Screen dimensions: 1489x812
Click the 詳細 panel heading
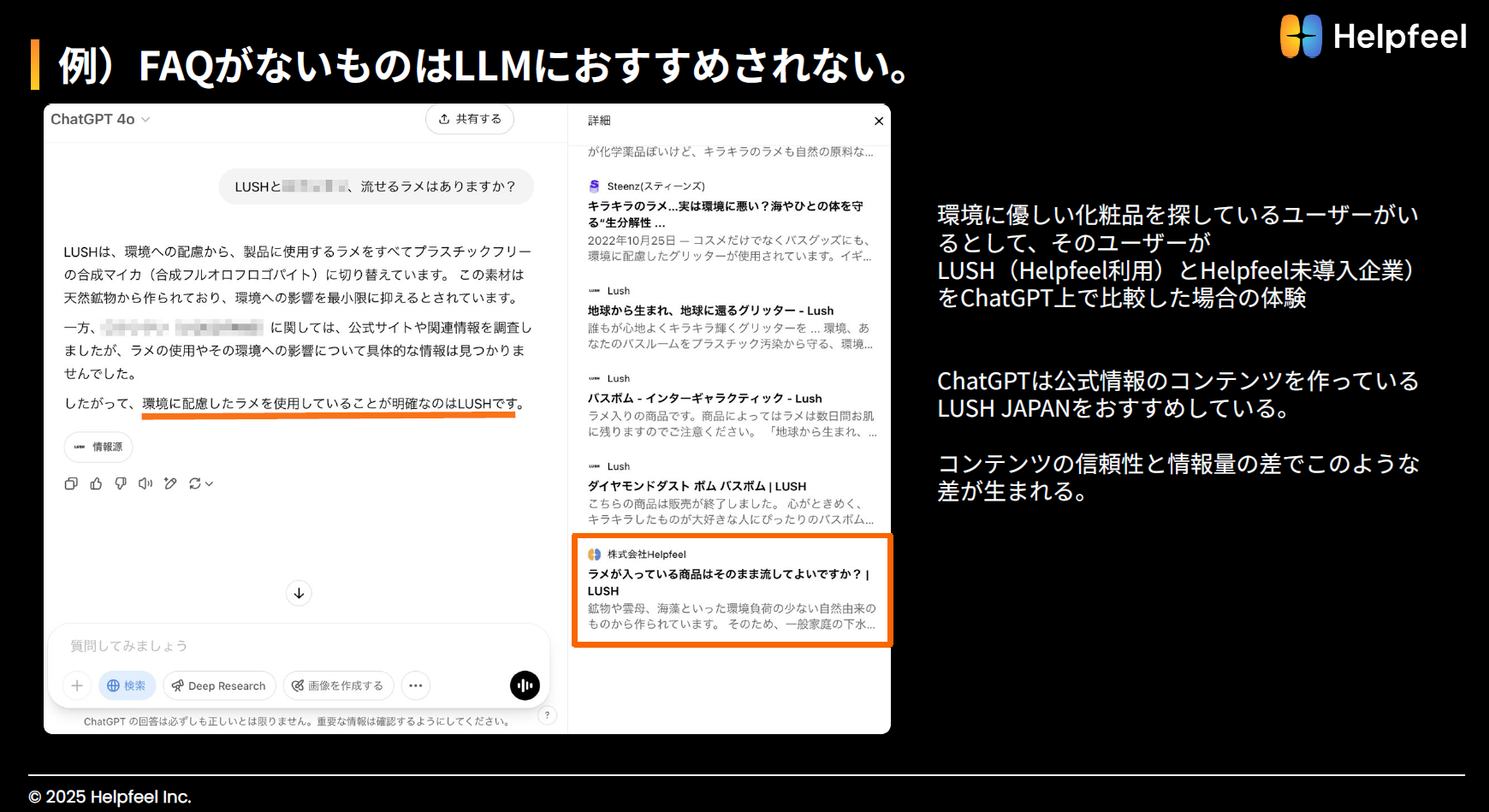click(x=599, y=121)
